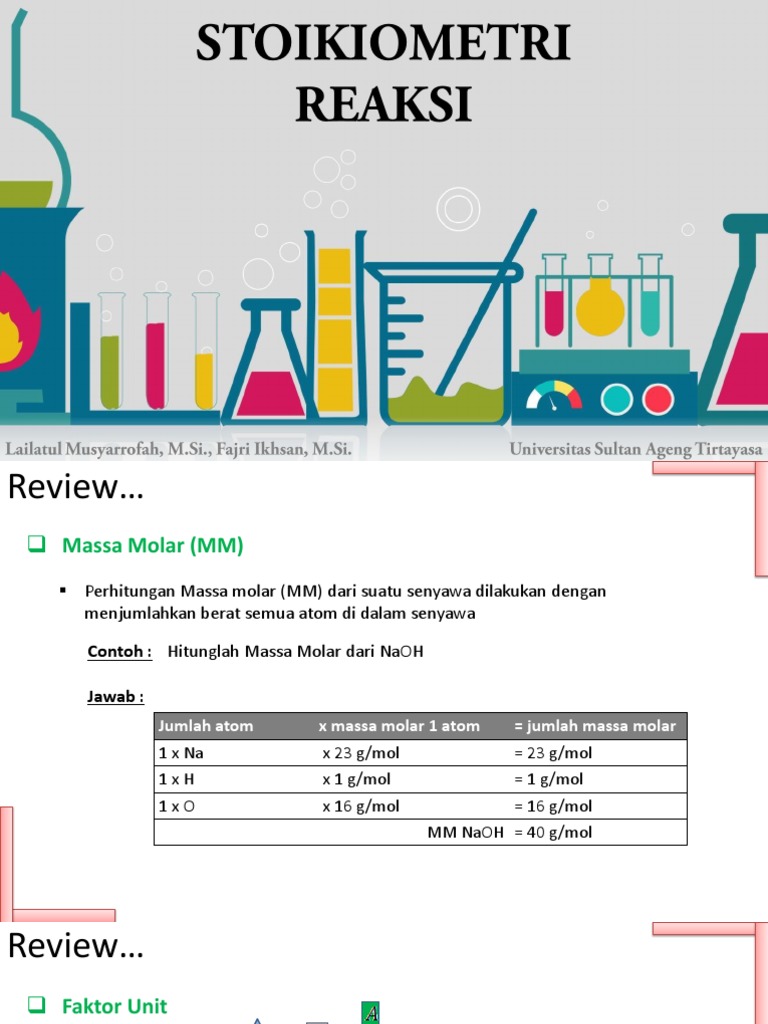The width and height of the screenshot is (768, 1024).
Task: Click the = 16 g/mol cell
Action: 553,806
